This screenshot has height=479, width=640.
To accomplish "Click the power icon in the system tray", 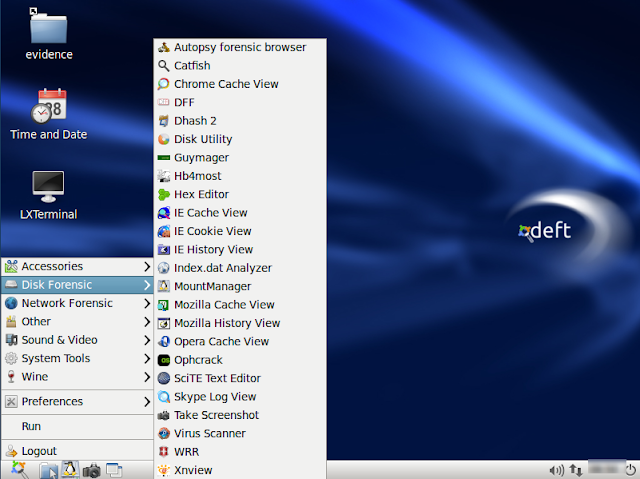I will point(631,470).
